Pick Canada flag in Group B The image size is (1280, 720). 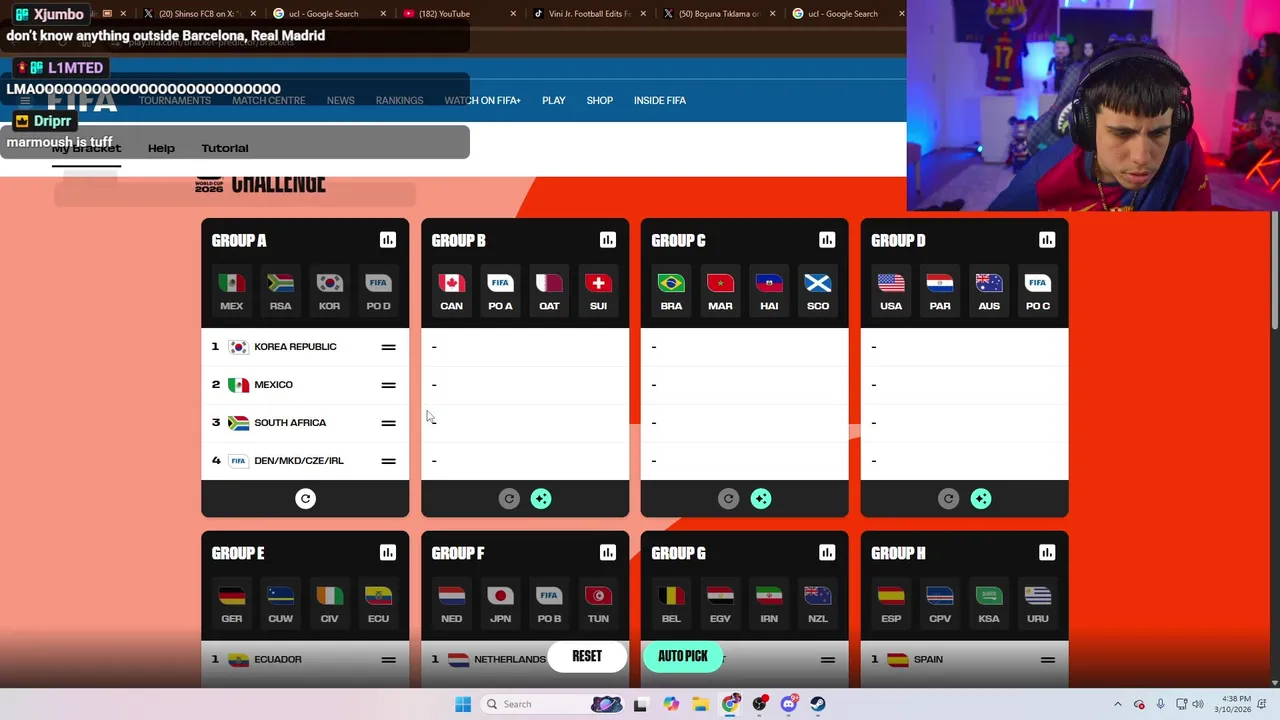pos(452,290)
